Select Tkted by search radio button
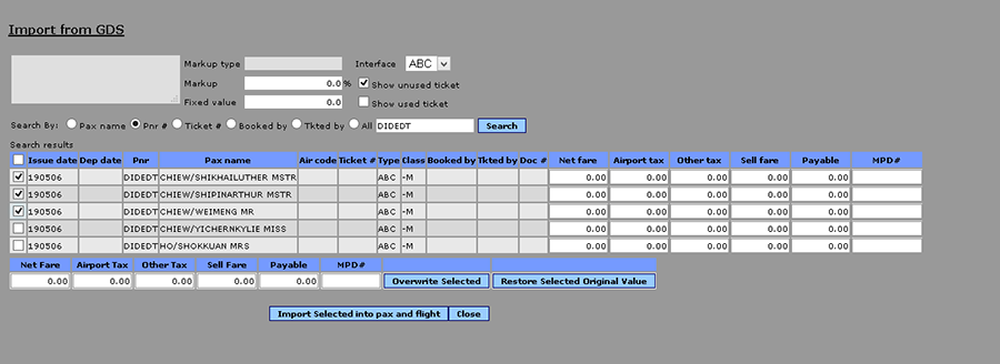1000x364 pixels. (296, 124)
